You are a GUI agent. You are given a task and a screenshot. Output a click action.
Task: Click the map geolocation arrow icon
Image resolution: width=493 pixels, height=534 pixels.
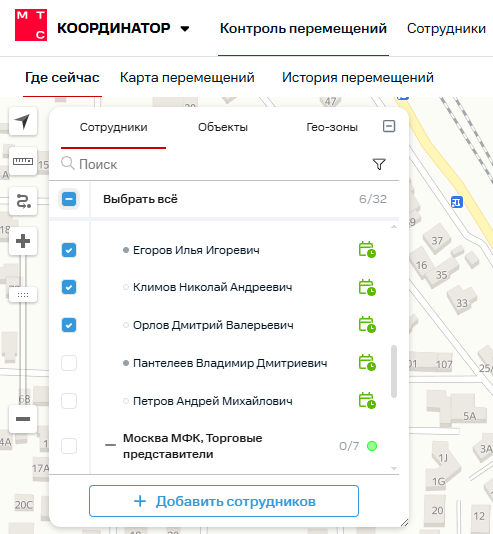pos(23,121)
